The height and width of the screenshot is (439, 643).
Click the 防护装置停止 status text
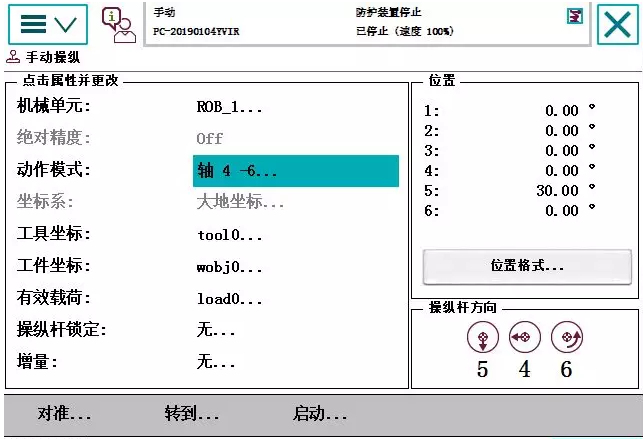(x=388, y=12)
